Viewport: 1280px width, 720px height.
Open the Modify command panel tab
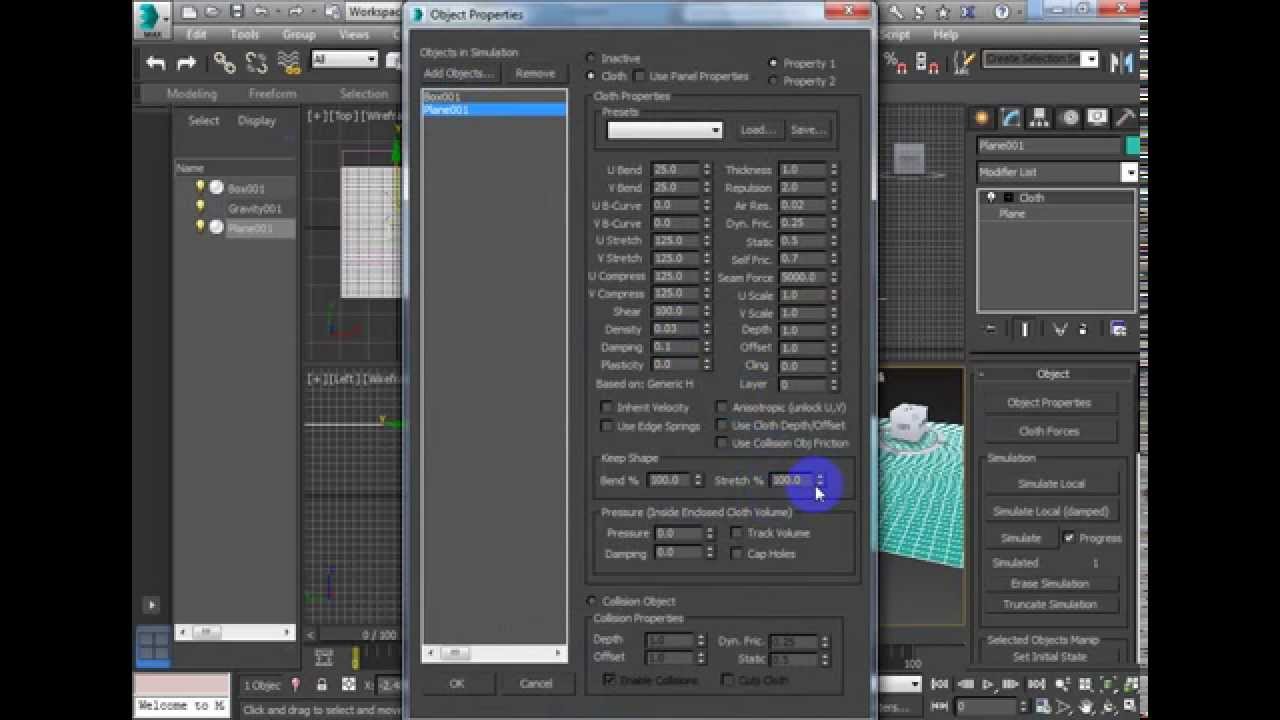click(1011, 118)
